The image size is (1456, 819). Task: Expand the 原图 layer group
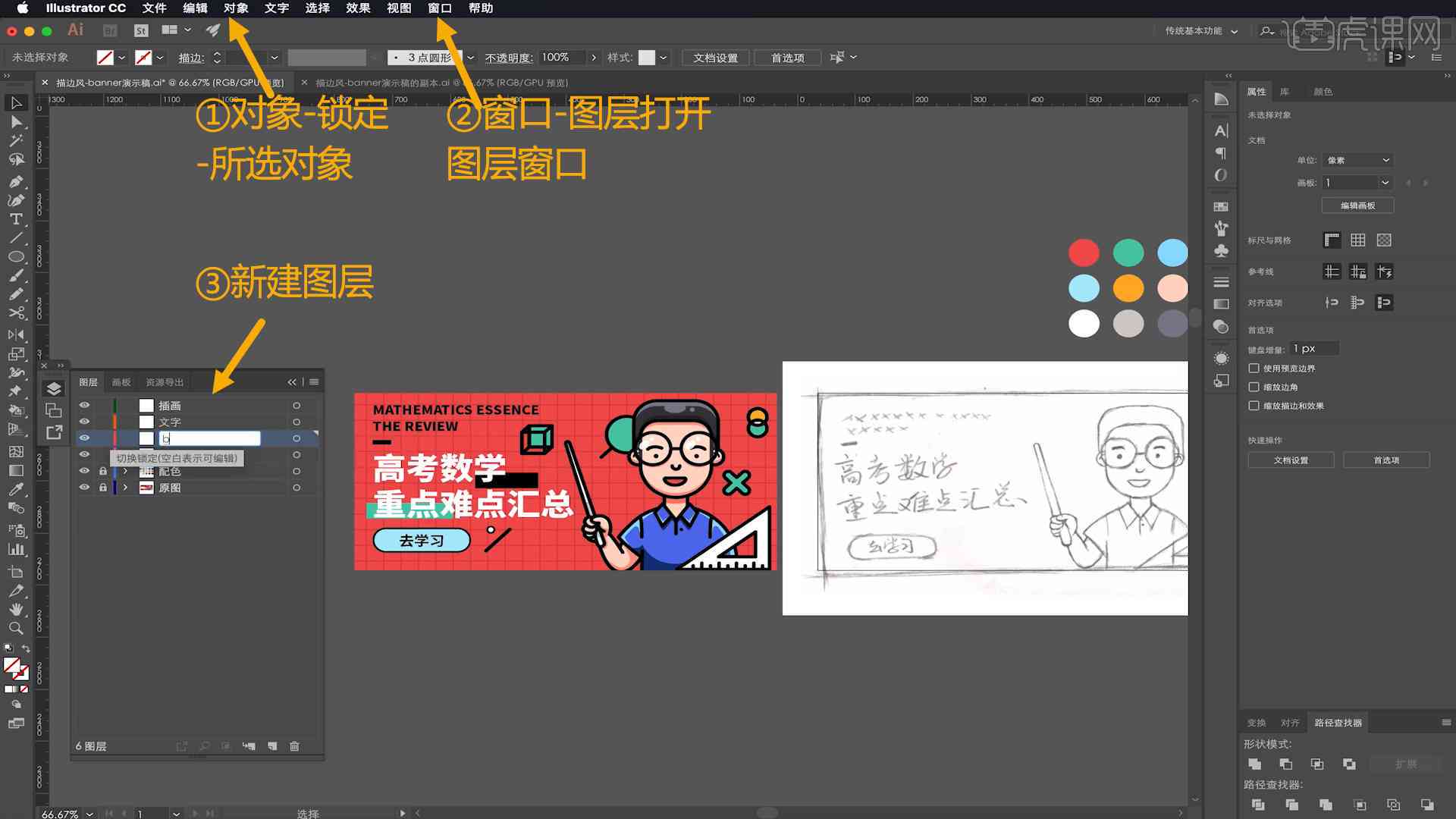click(x=125, y=487)
